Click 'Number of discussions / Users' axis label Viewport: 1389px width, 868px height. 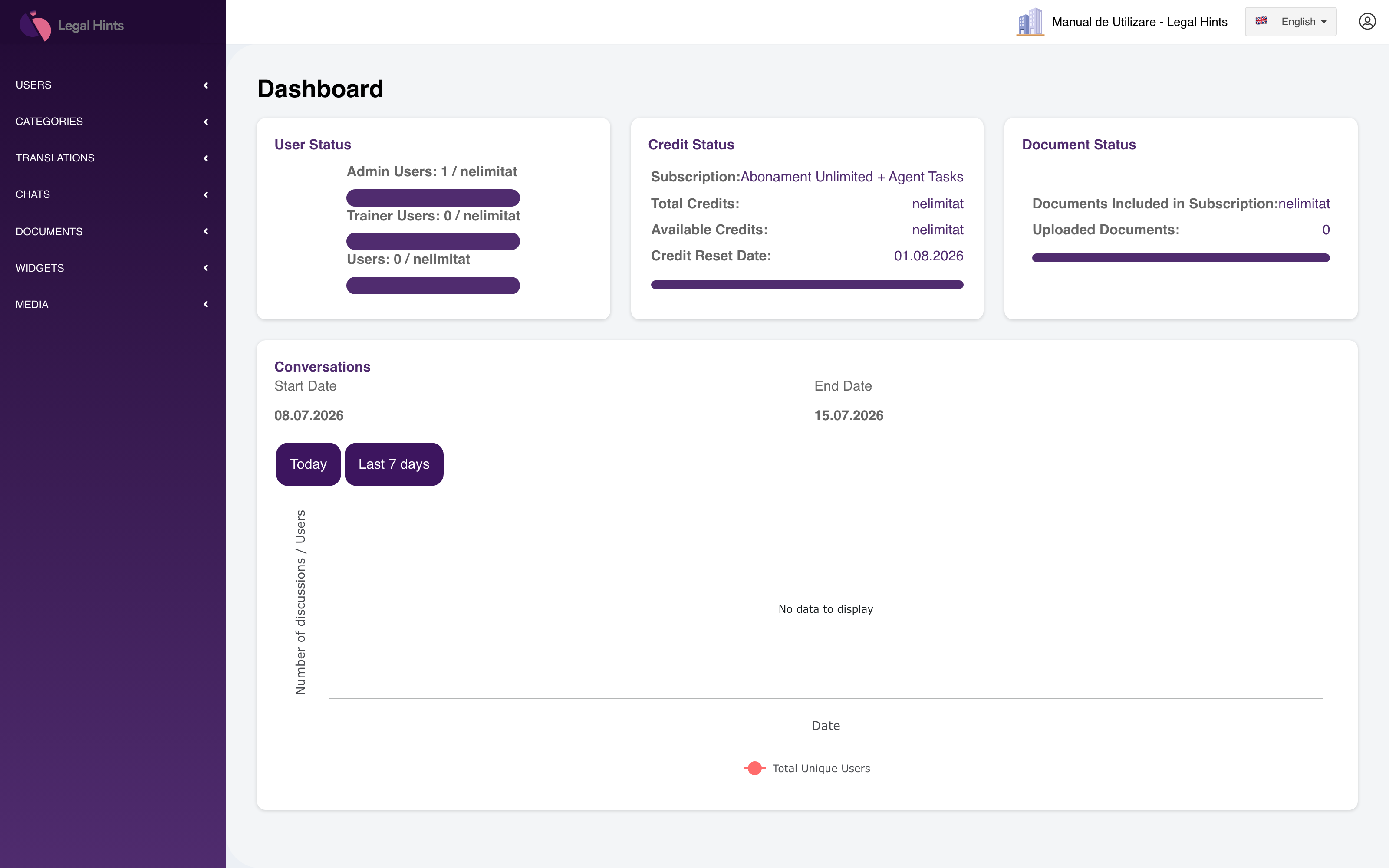point(300,603)
